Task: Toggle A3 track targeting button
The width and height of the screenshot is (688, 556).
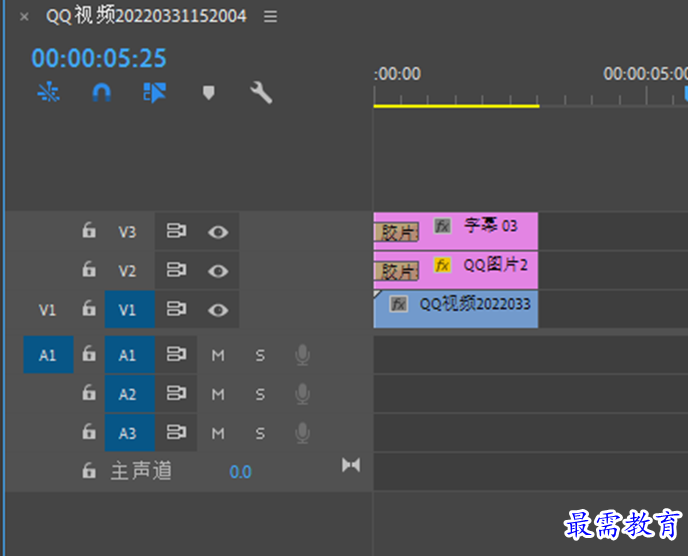Action: (x=130, y=433)
